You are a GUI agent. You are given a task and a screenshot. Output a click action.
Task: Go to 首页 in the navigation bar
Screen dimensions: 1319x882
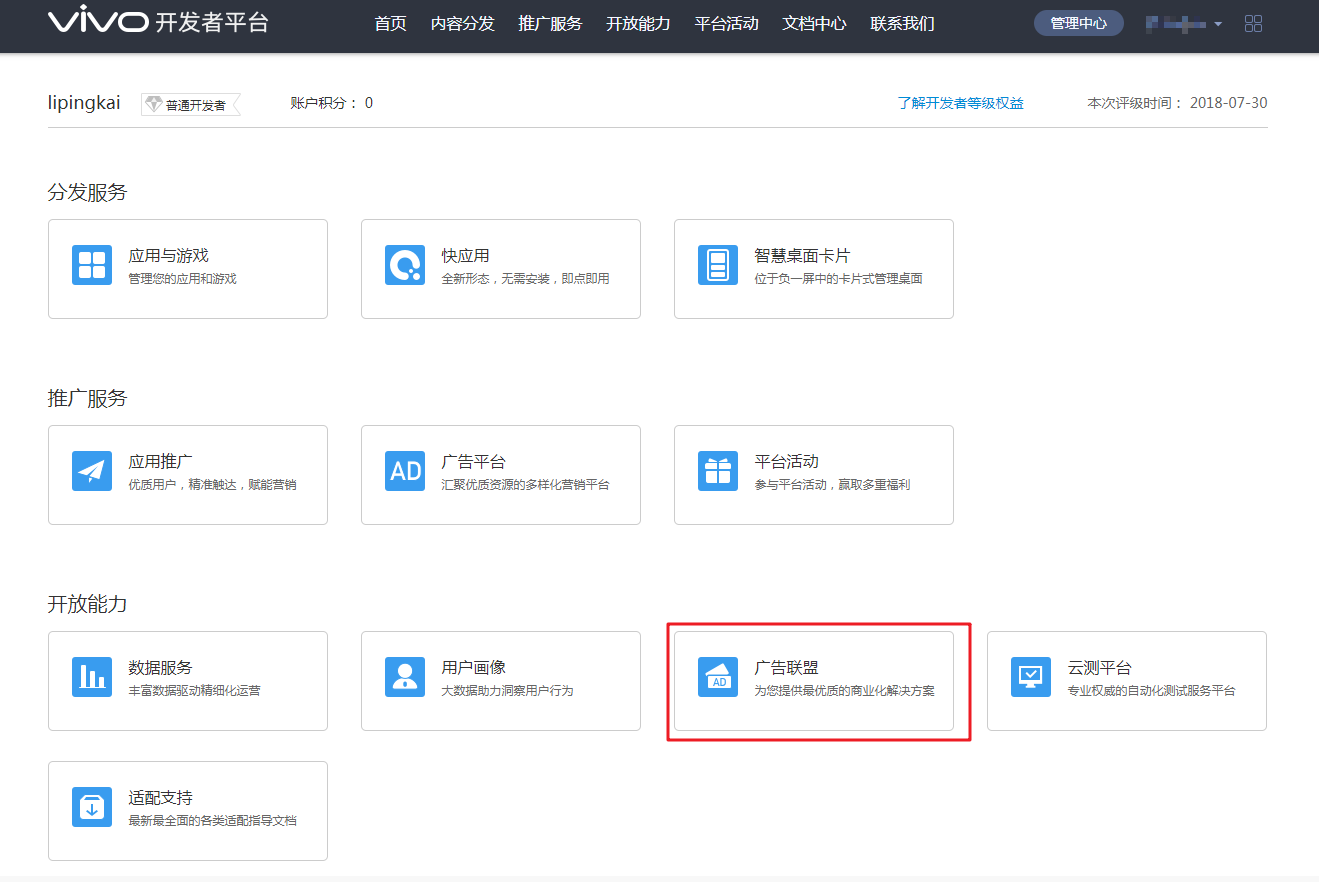pyautogui.click(x=390, y=23)
